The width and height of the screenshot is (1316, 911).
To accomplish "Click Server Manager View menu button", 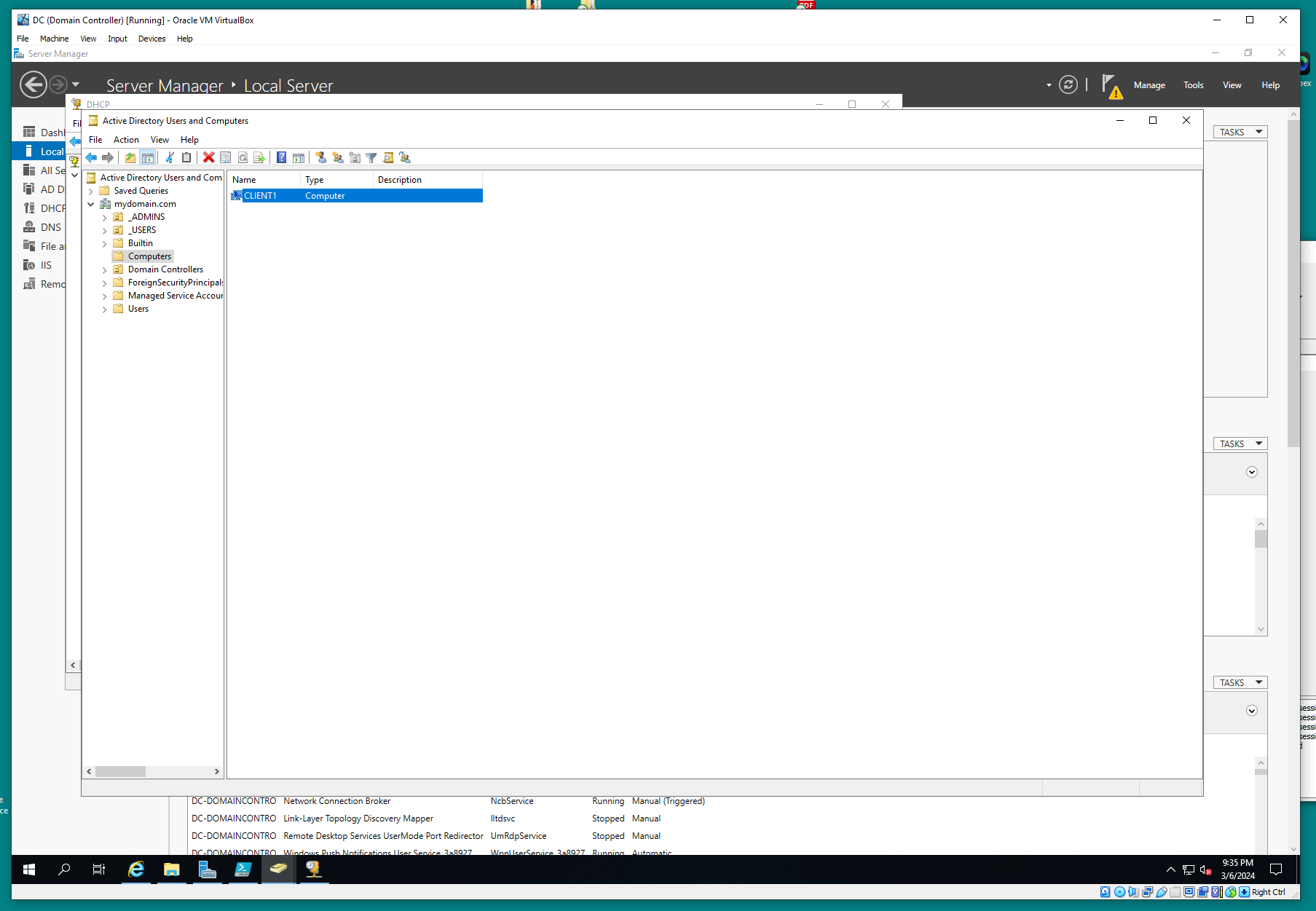I will click(1232, 85).
